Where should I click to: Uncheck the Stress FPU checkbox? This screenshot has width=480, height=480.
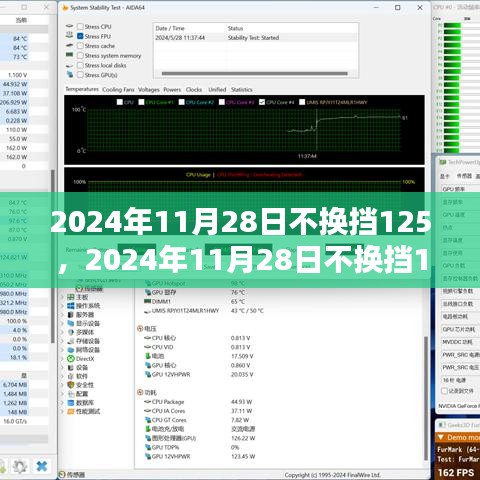click(80, 36)
